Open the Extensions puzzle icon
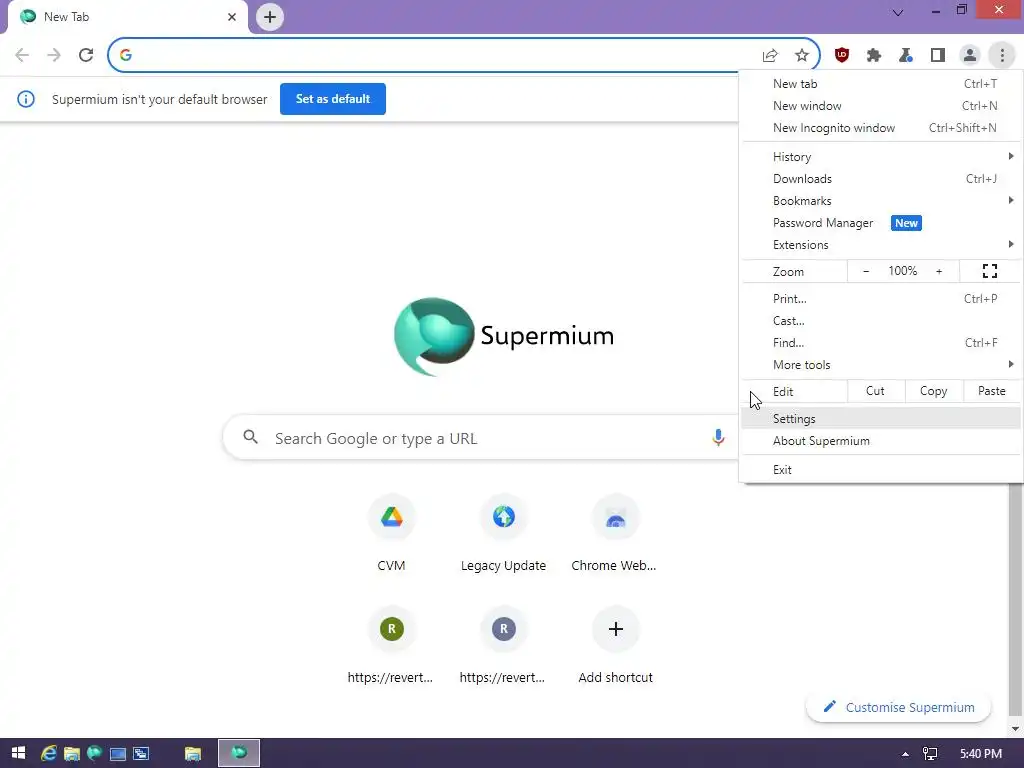Viewport: 1024px width, 768px height. tap(874, 56)
